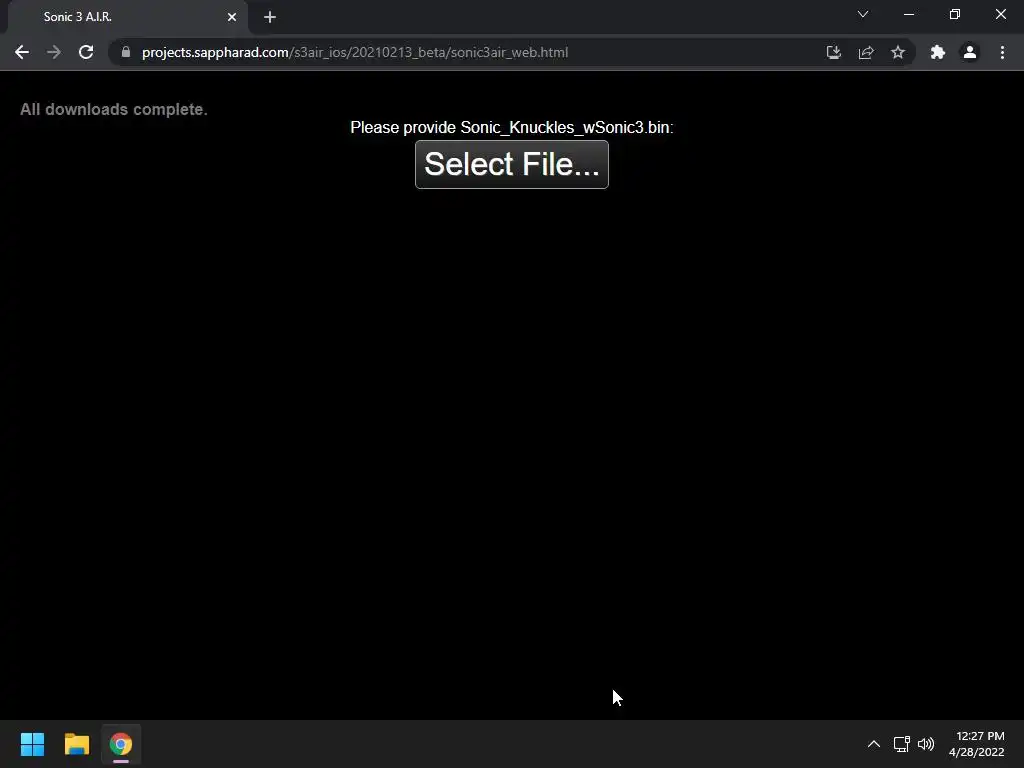Open the tab search dropdown chevron
Viewport: 1024px width, 768px height.
[x=863, y=14]
